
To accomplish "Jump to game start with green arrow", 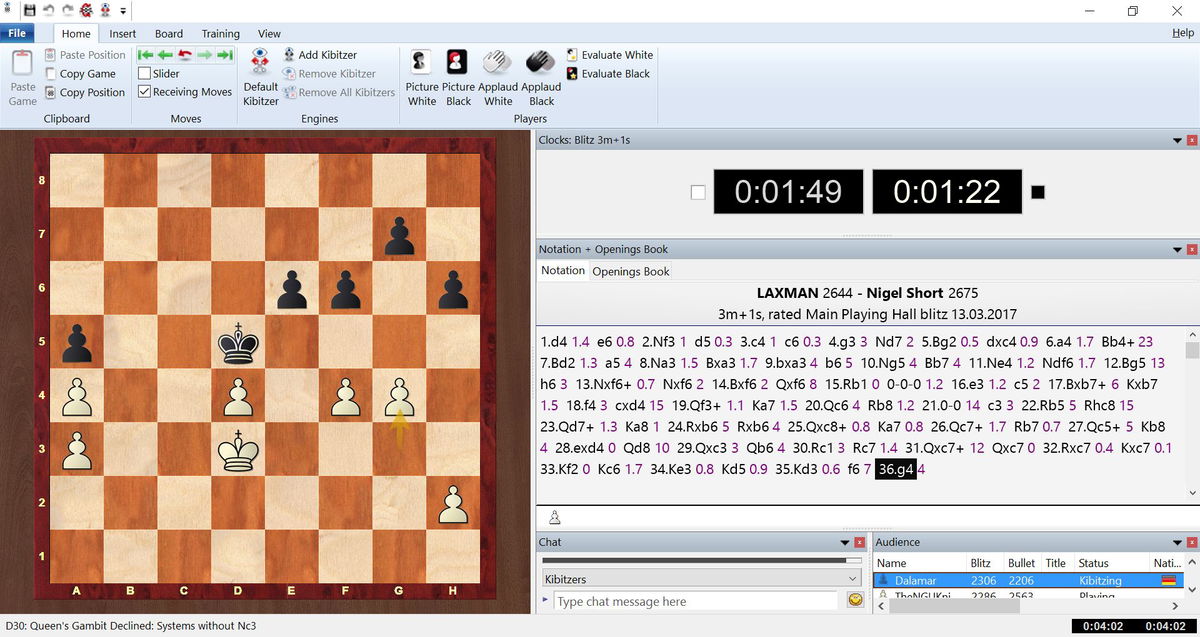I will click(x=145, y=55).
